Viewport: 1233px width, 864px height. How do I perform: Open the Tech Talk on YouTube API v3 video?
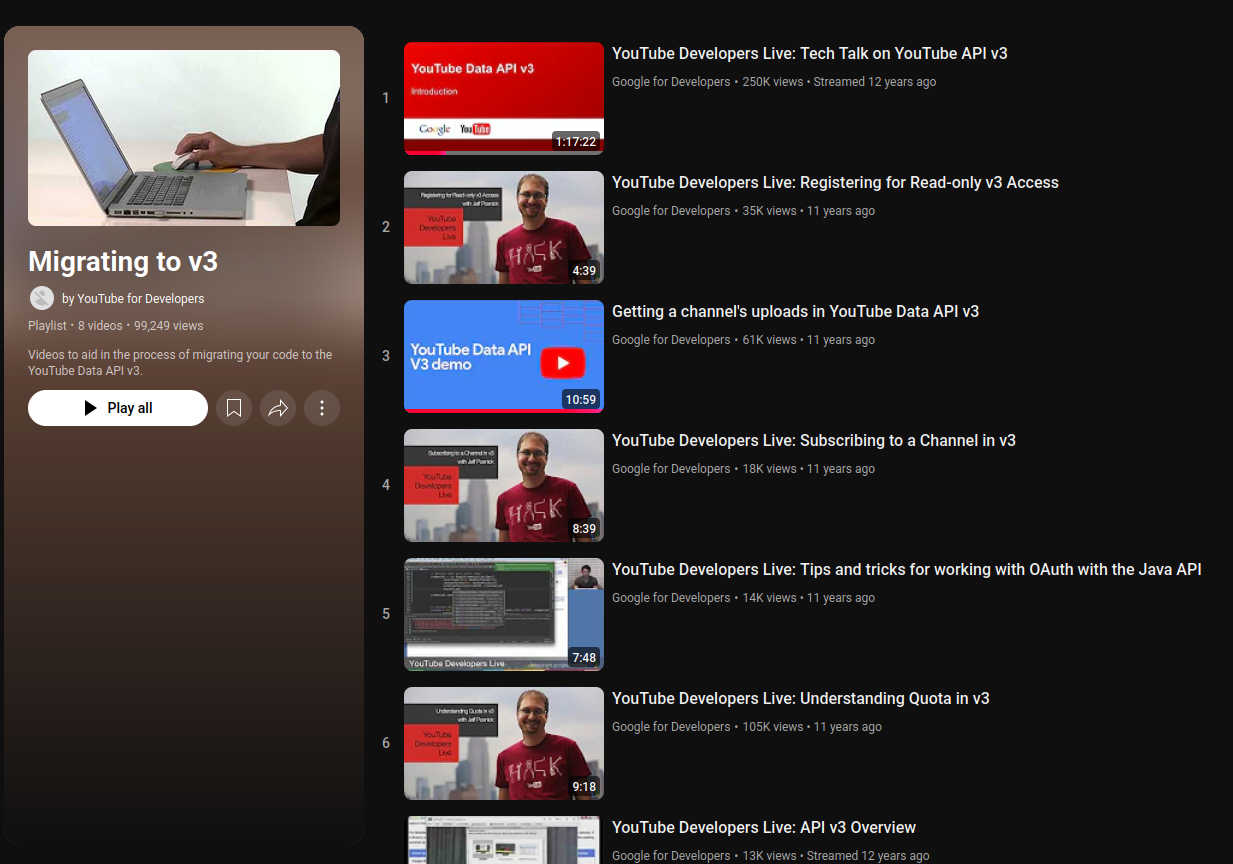click(810, 54)
